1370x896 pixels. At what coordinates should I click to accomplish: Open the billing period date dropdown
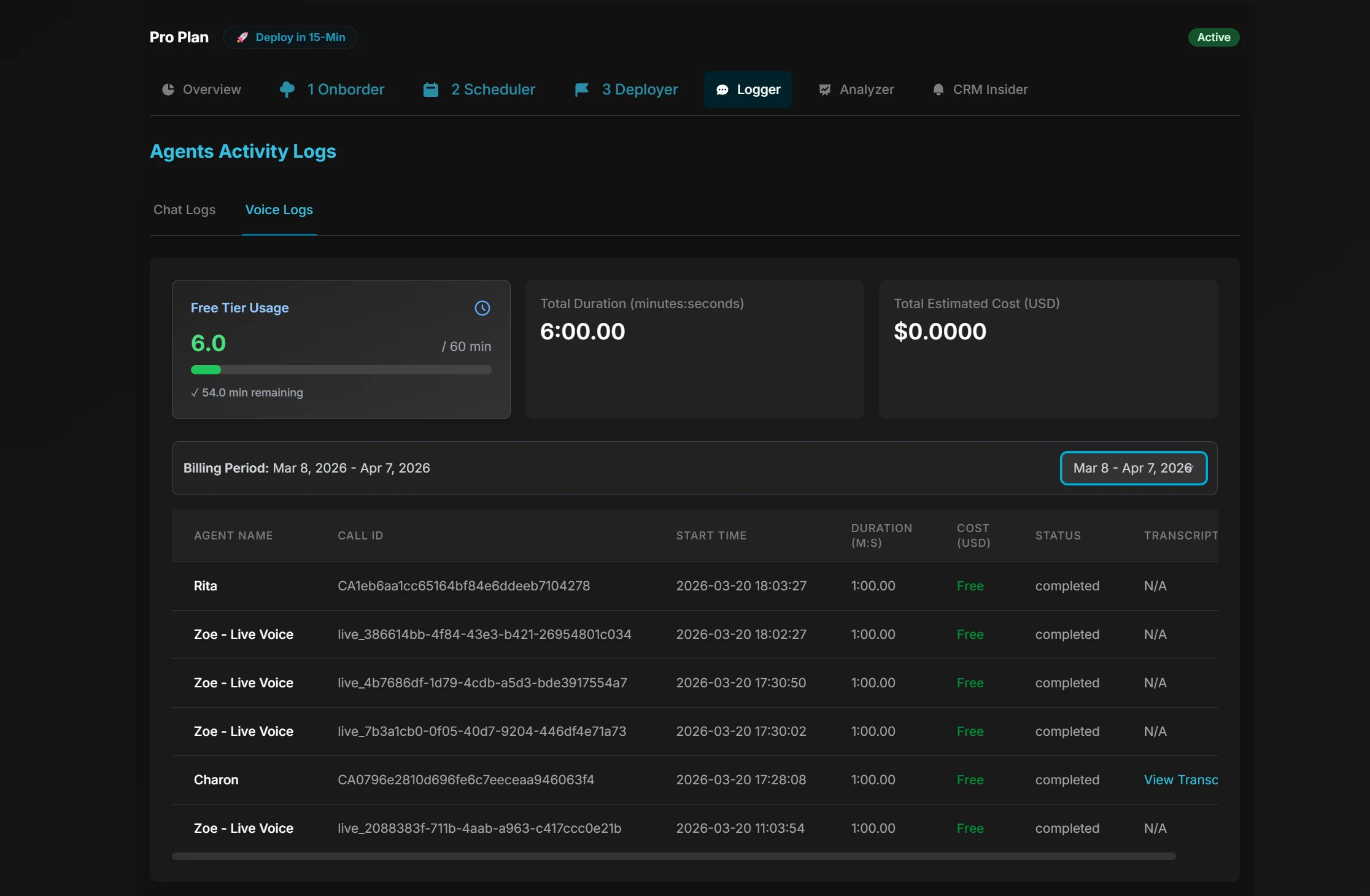click(1134, 468)
